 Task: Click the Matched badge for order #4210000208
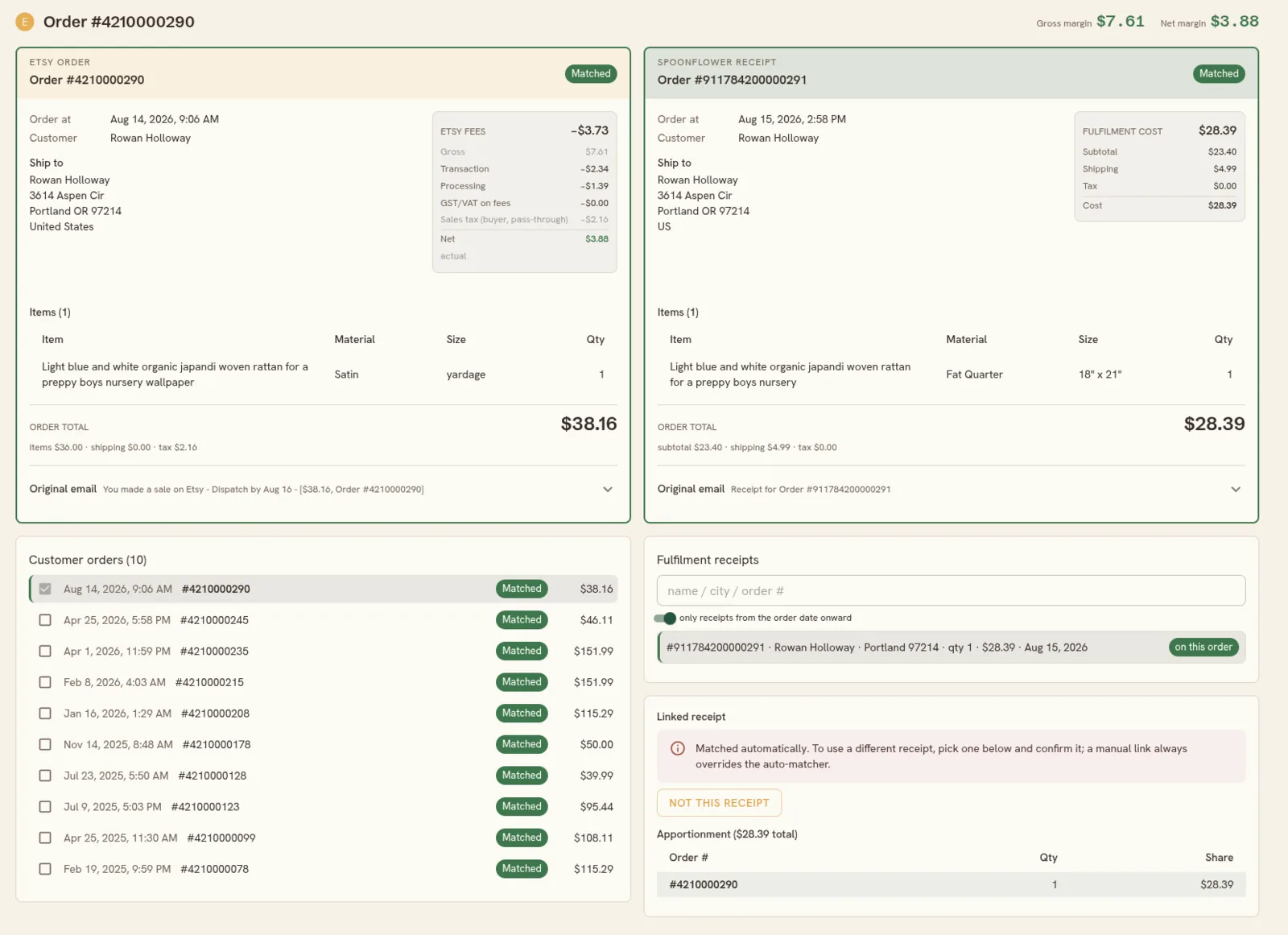coord(522,713)
